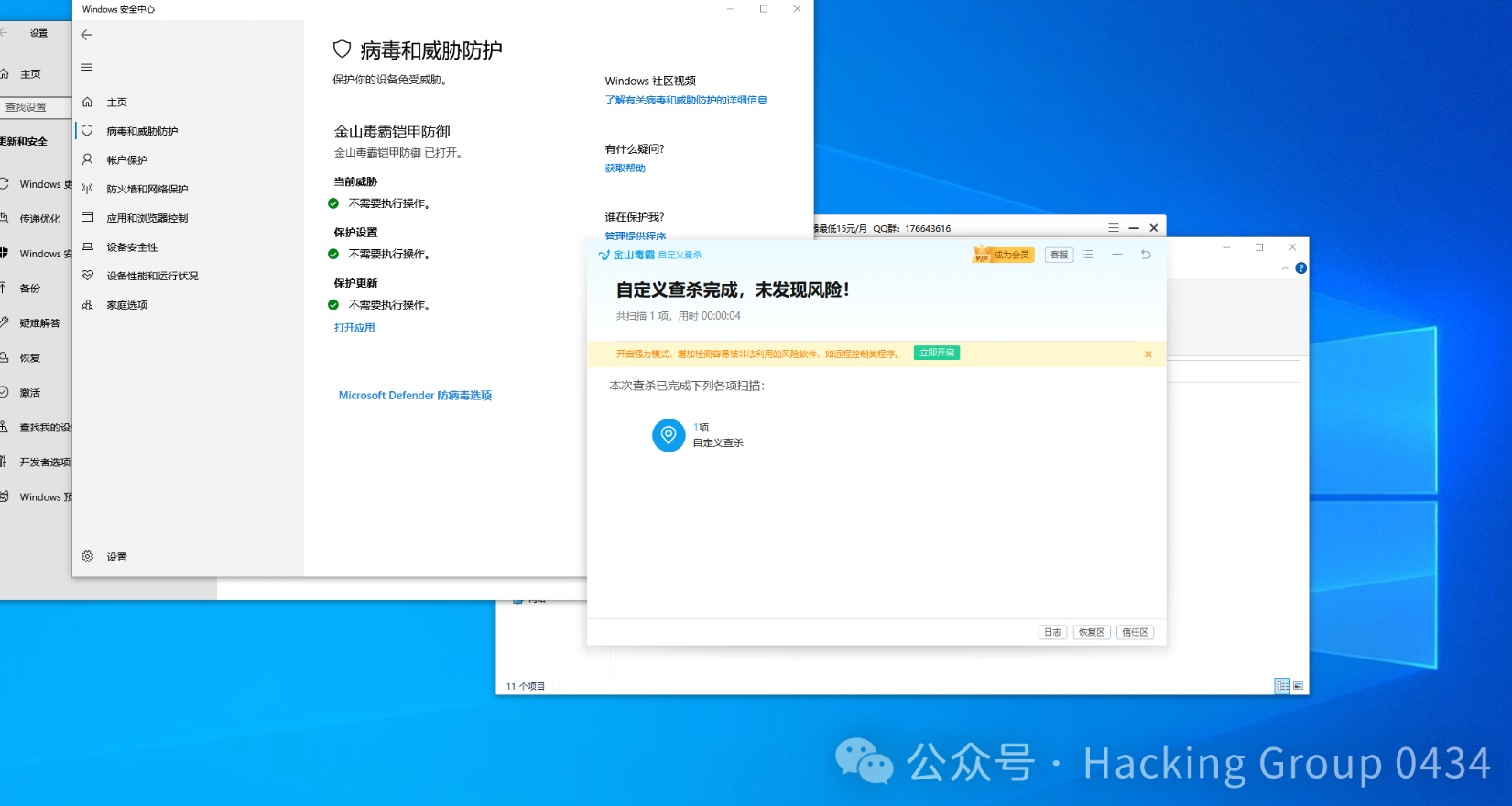Open the 恢复区 button

pos(1092,632)
